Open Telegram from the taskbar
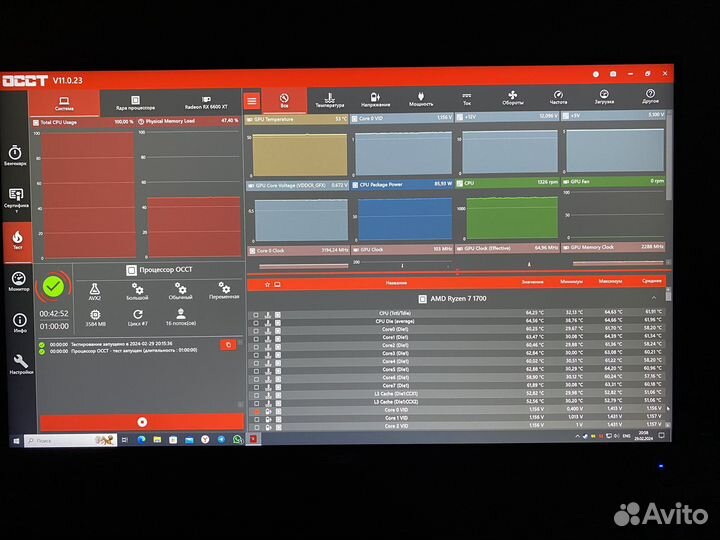 point(221,439)
